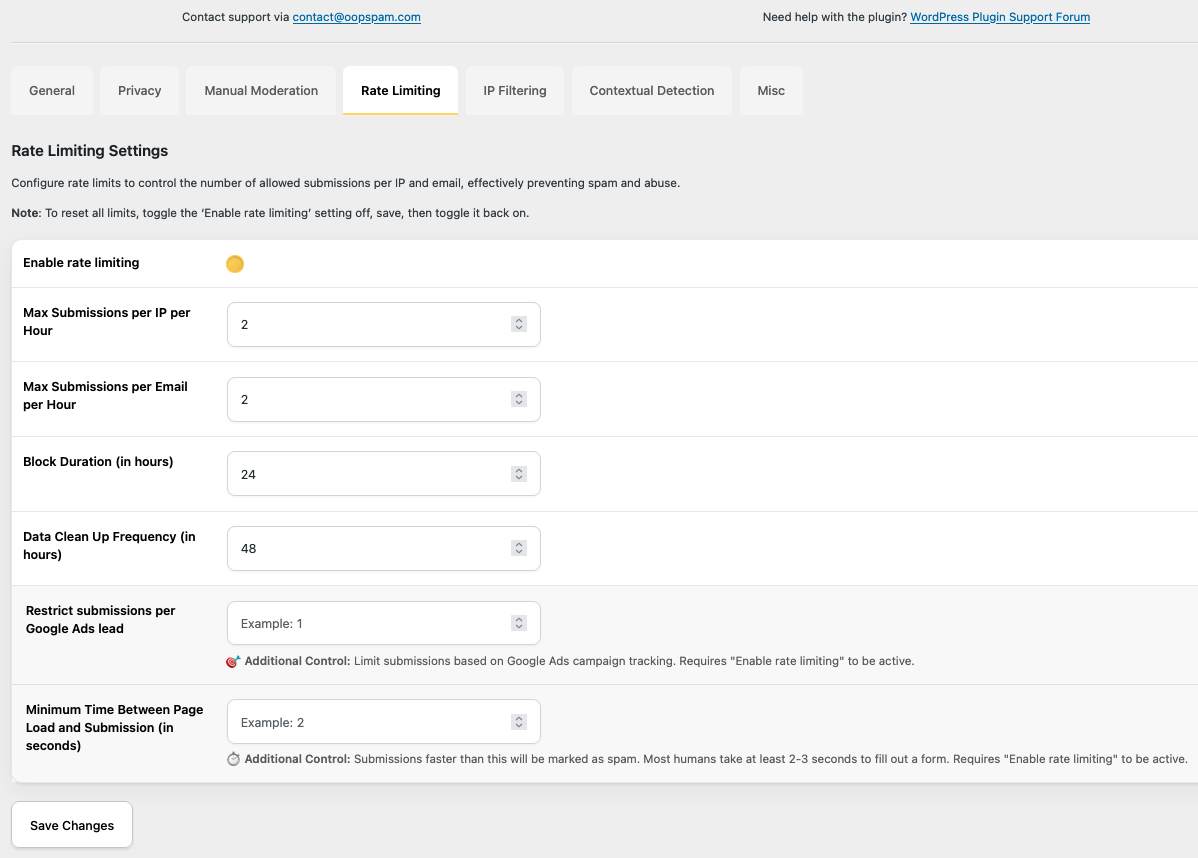Viewport: 1198px width, 858px height.
Task: Click stepper arrows in Minimum Time field
Action: [x=518, y=722]
